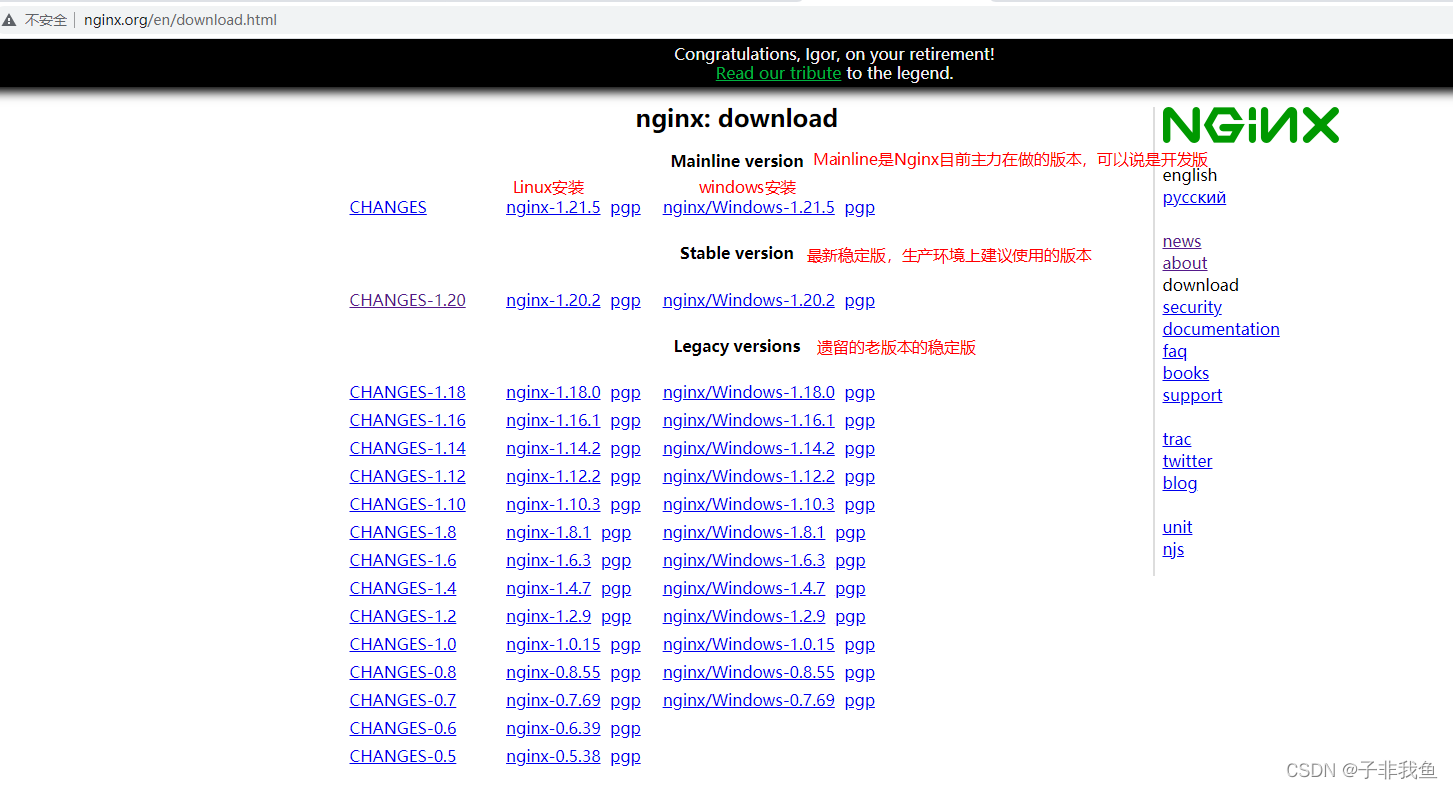Open the security sidebar link
The width and height of the screenshot is (1453, 789).
(x=1192, y=307)
